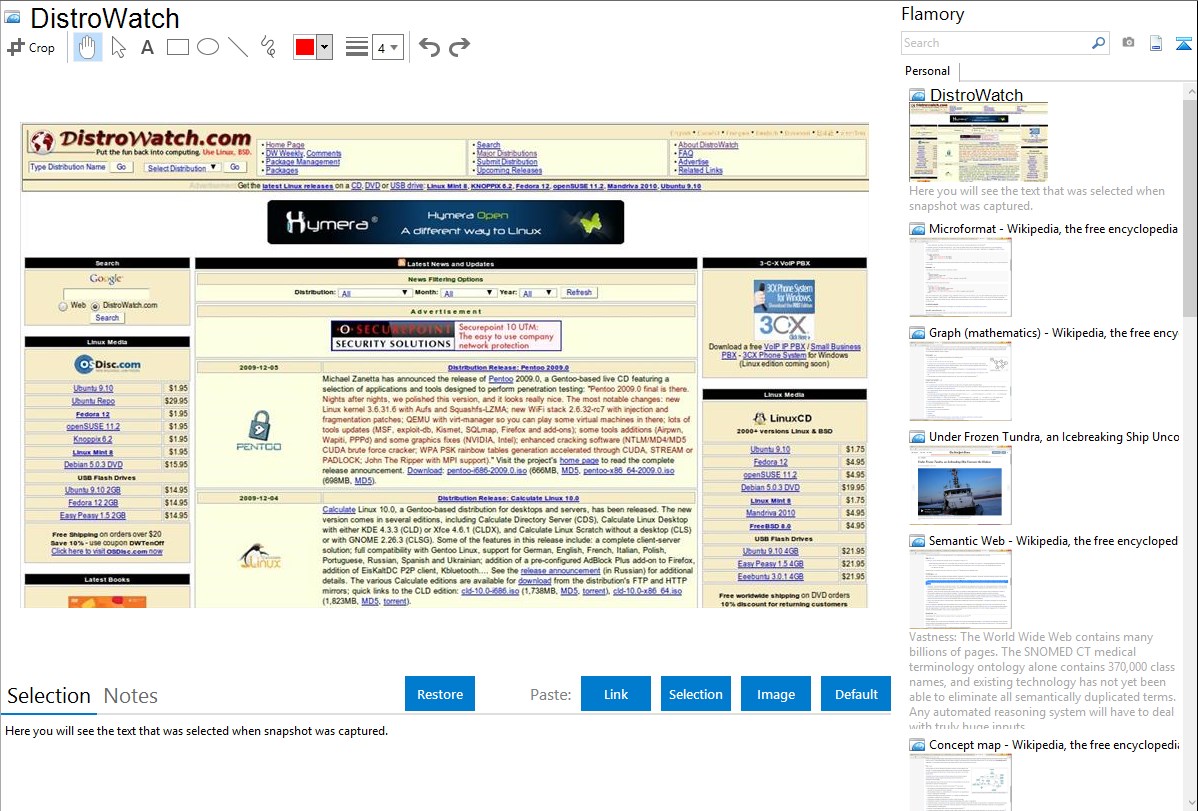This screenshot has height=811, width=1198.
Task: Click the Google Search button
Action: point(107,318)
